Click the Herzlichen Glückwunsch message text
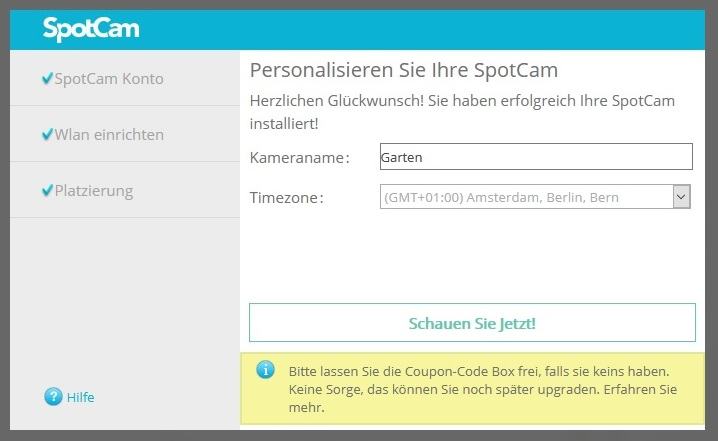This screenshot has width=718, height=441. pos(462,112)
